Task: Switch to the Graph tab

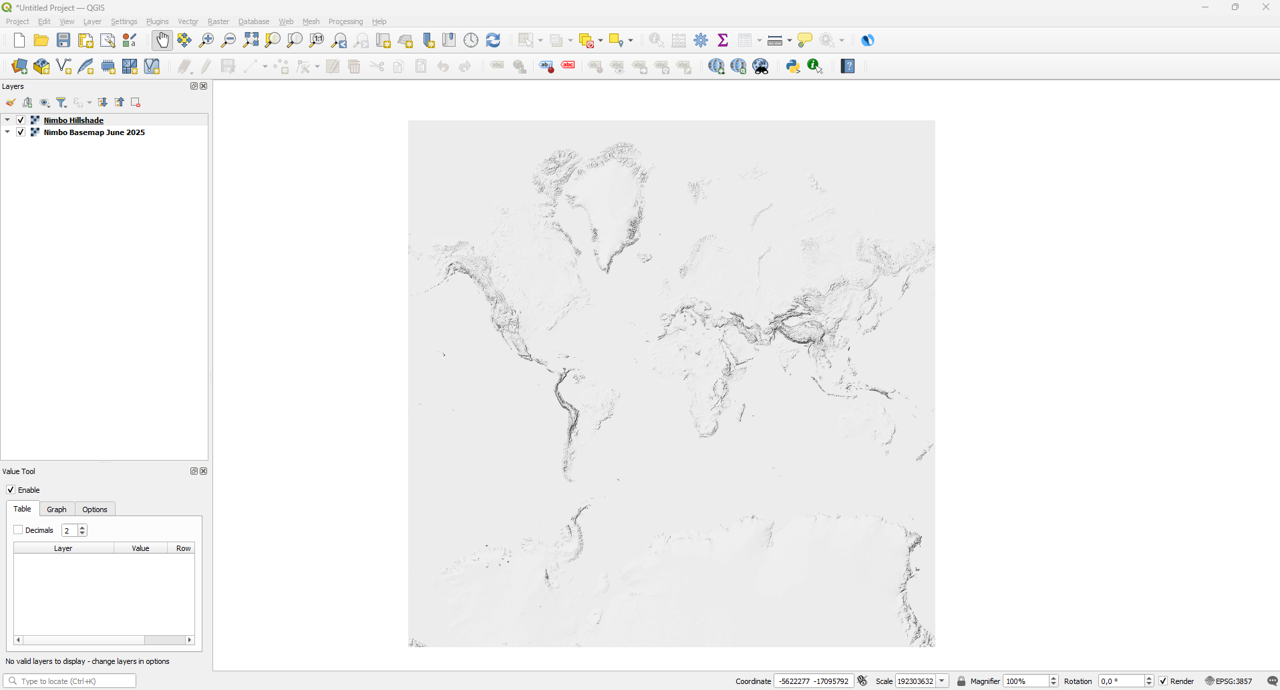Action: (57, 509)
